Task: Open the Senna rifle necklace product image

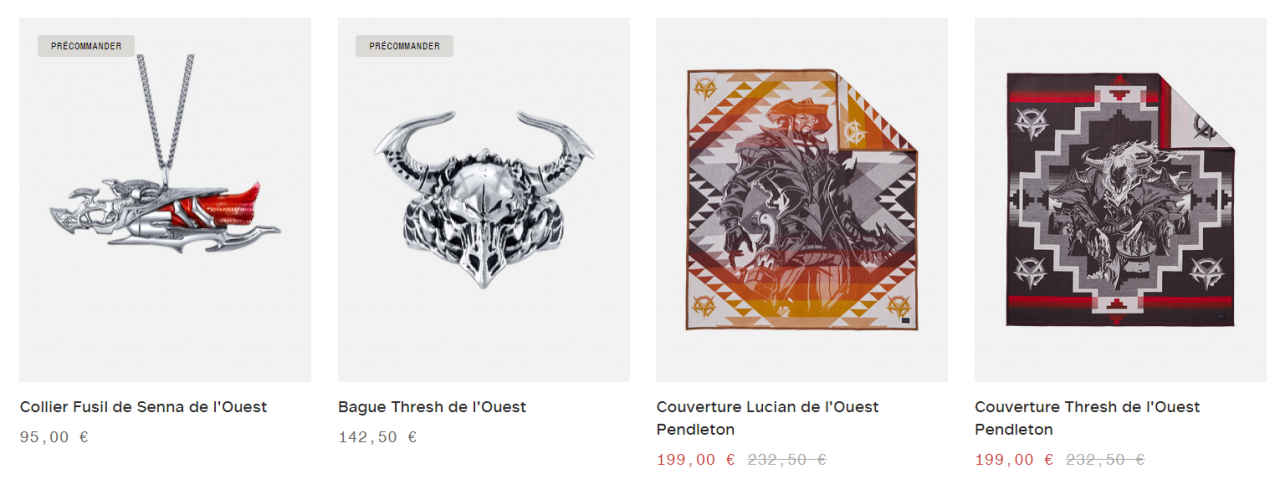Action: [x=165, y=199]
